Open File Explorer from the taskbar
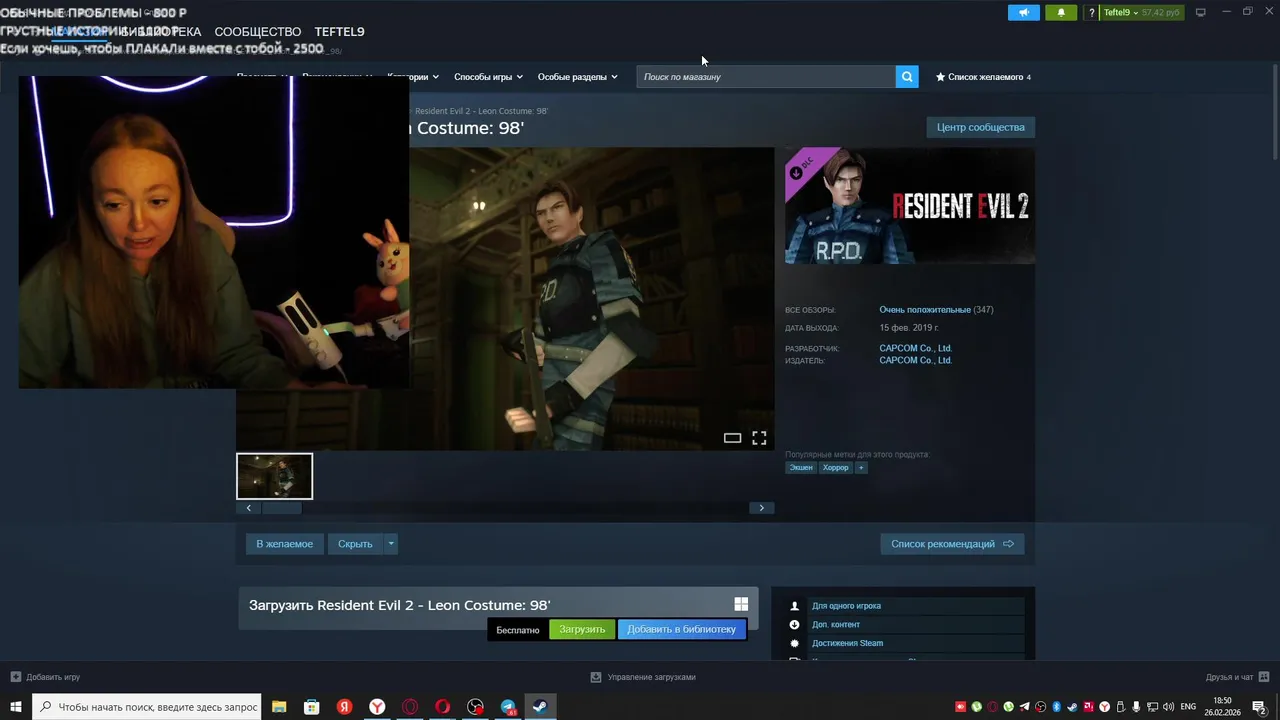1280x720 pixels. [279, 707]
